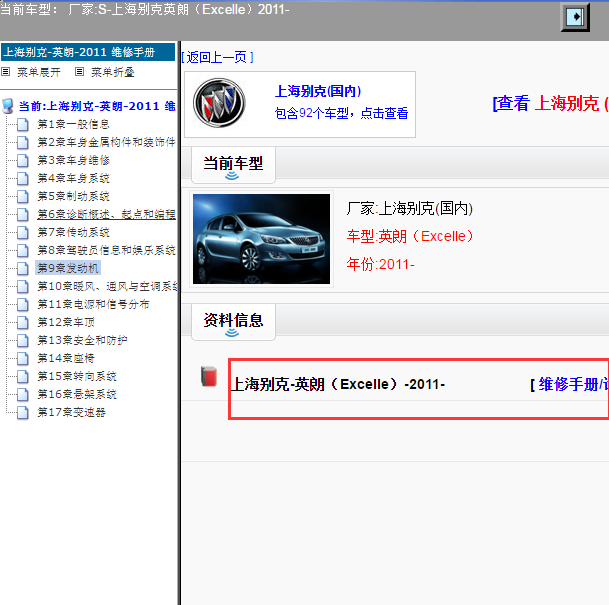The width and height of the screenshot is (609, 605).
Task: Click page icon for 第8章驾驶员信息和娱乐系统
Action: point(23,250)
